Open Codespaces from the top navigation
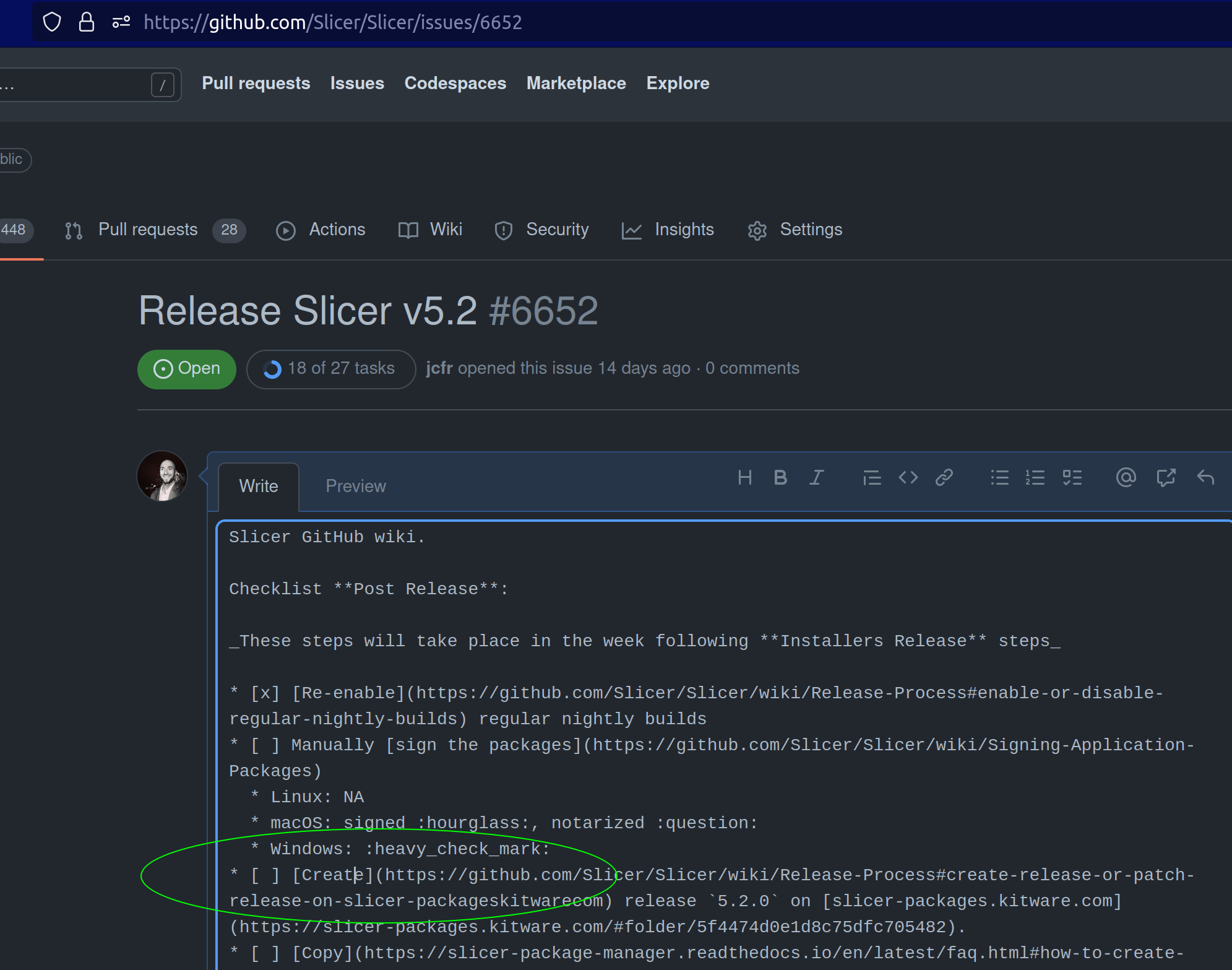The height and width of the screenshot is (970, 1232). click(455, 83)
